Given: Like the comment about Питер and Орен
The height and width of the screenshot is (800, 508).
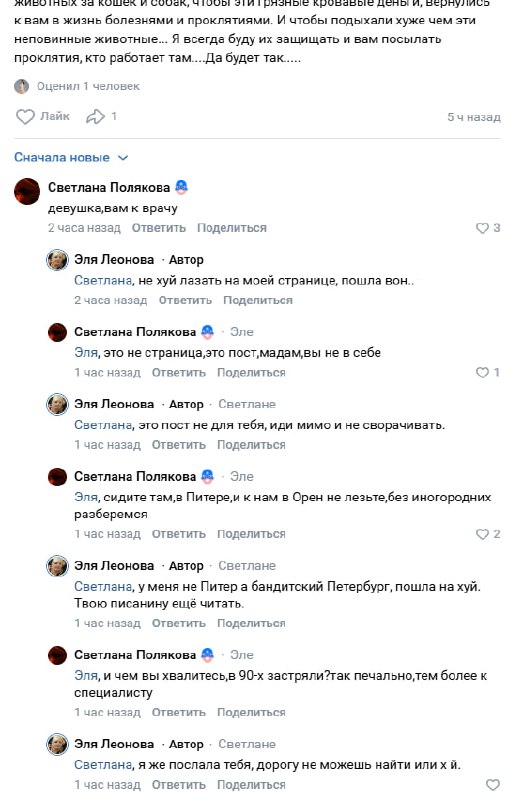Looking at the screenshot, I should click(482, 534).
